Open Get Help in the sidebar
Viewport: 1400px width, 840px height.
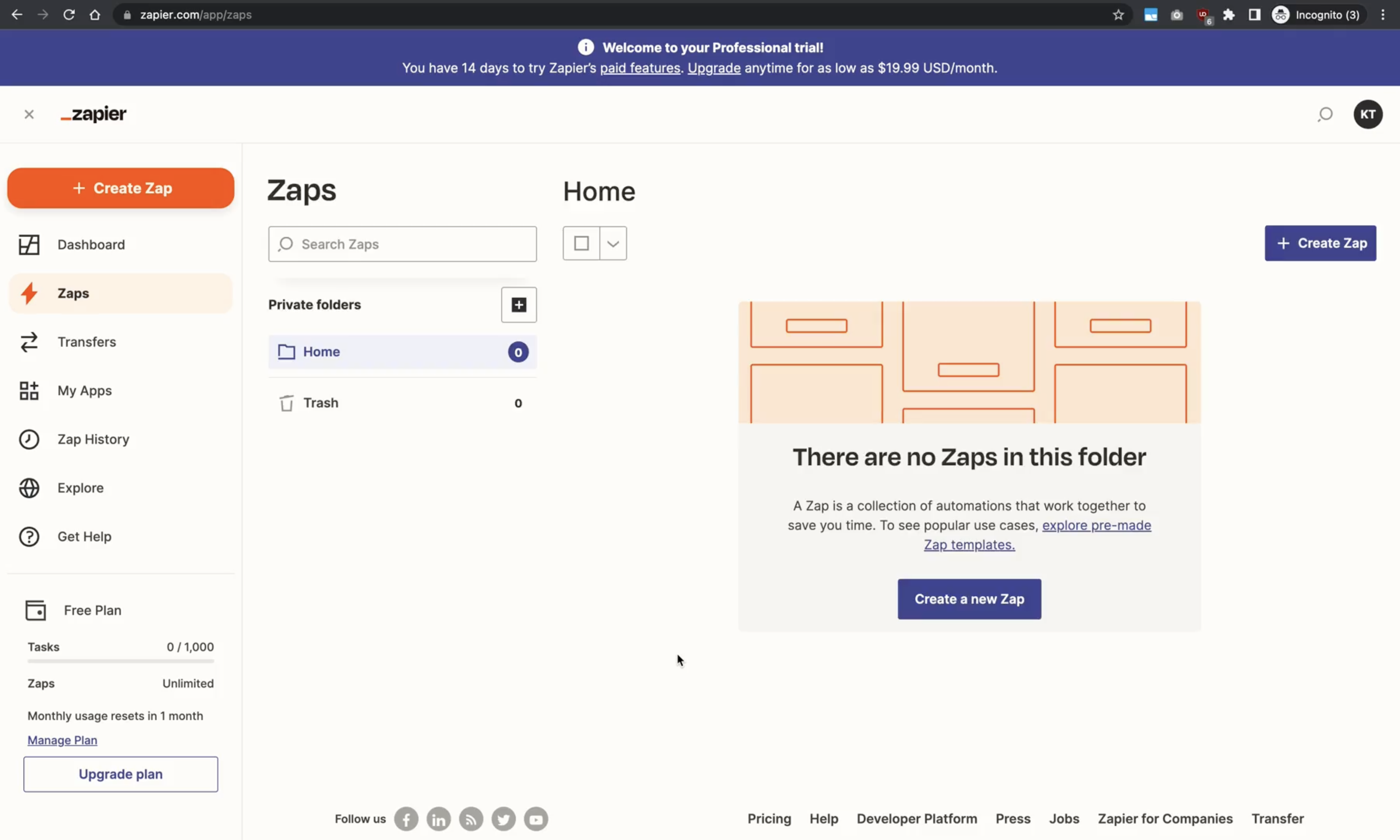tap(120, 537)
